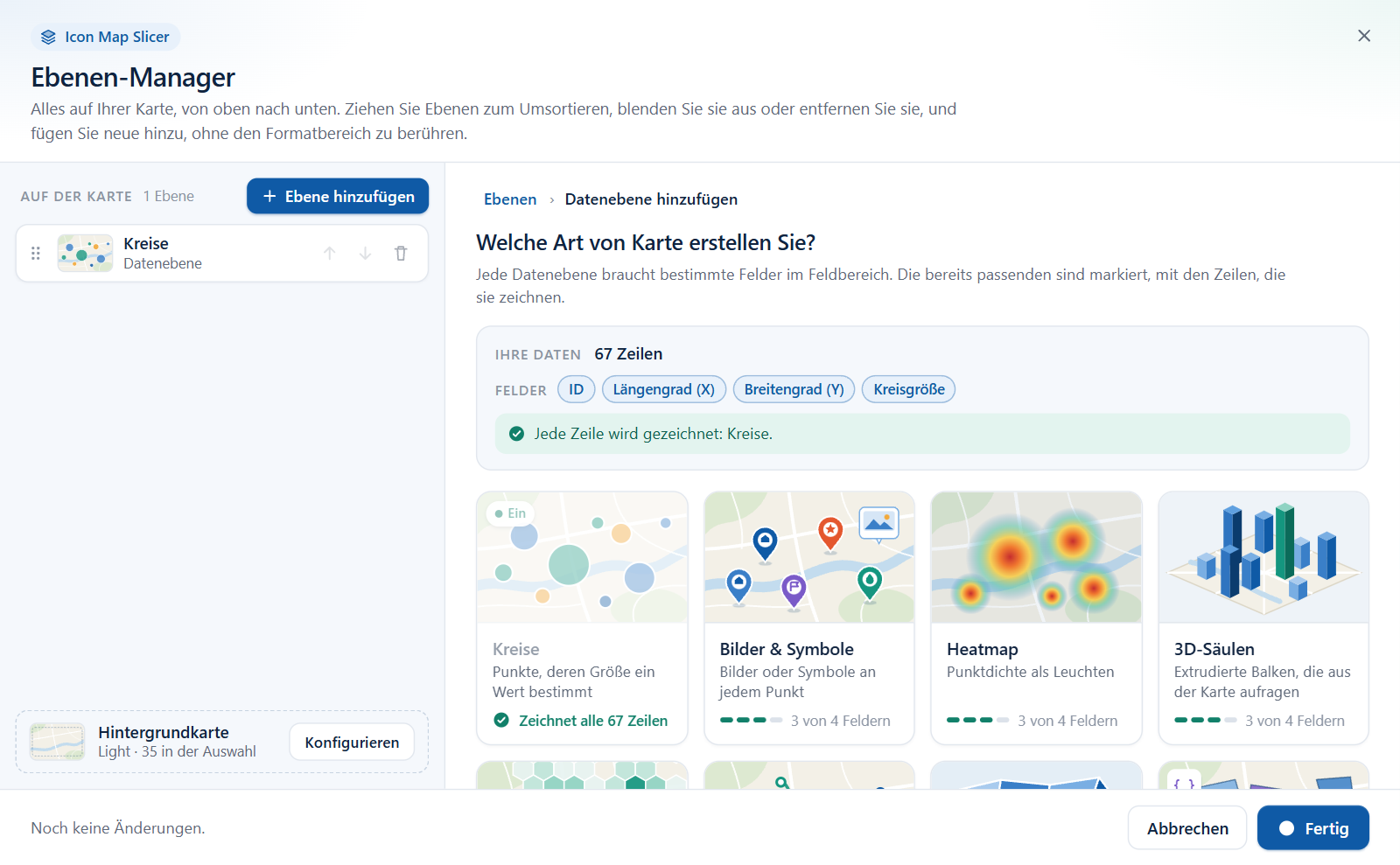Click the Ein badge on the Kreise card
The image size is (1400, 865).
click(510, 513)
